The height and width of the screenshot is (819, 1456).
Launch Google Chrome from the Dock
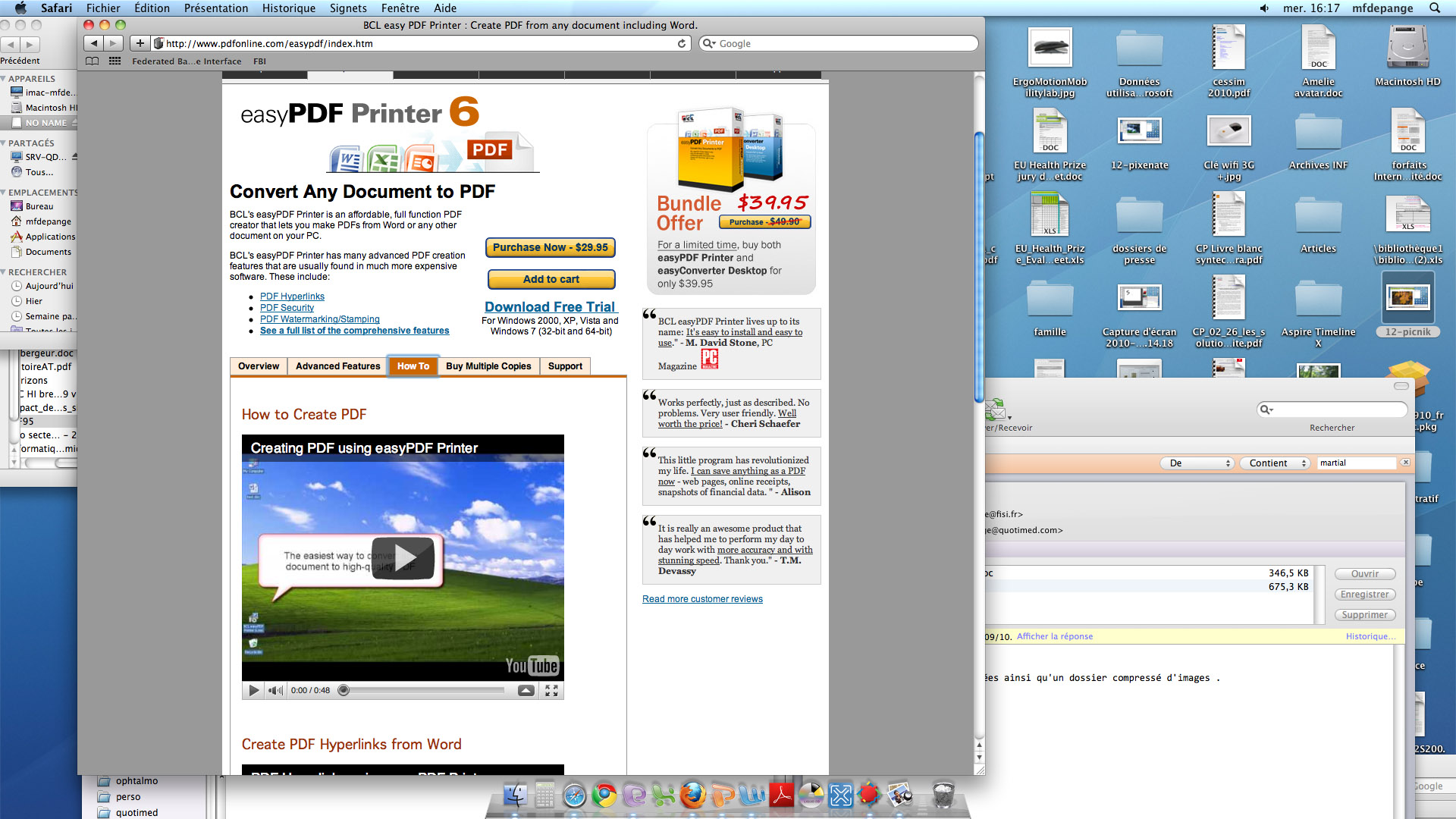(604, 795)
